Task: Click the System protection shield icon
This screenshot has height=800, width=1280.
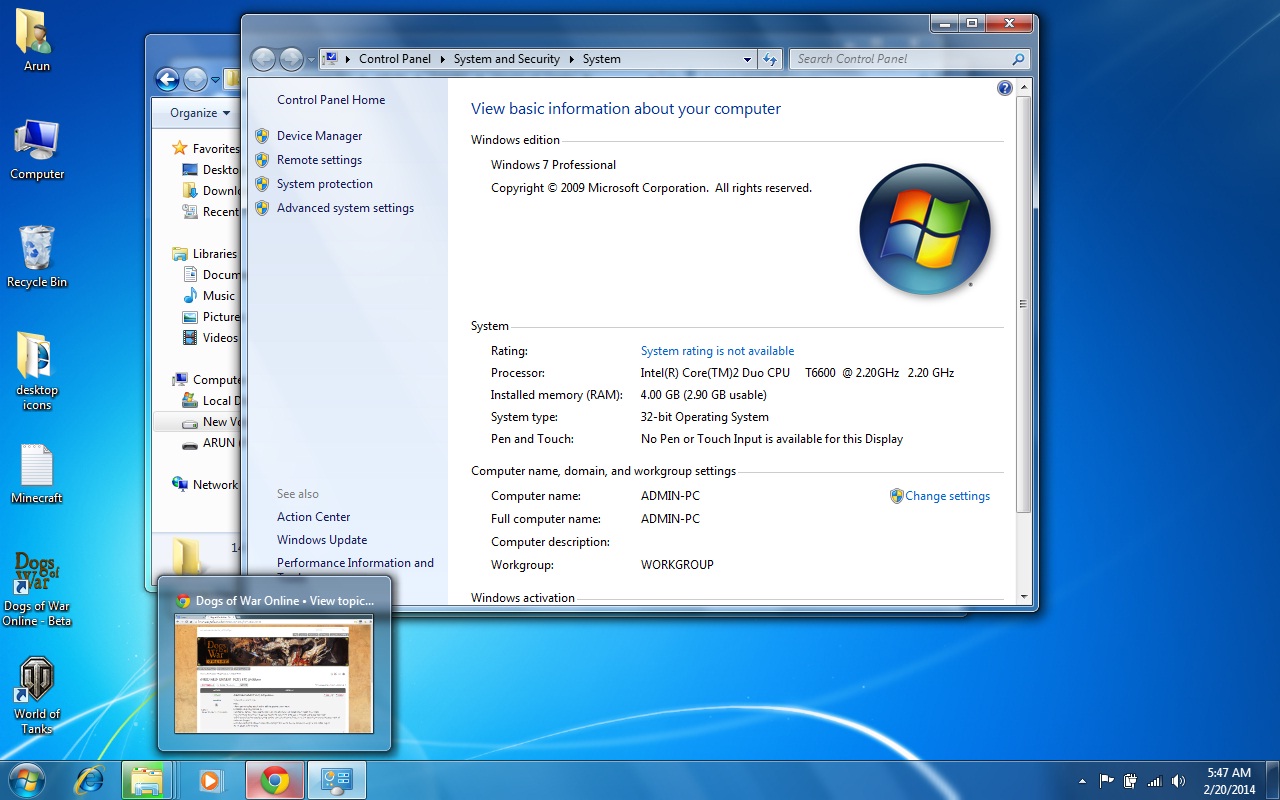Action: [262, 184]
